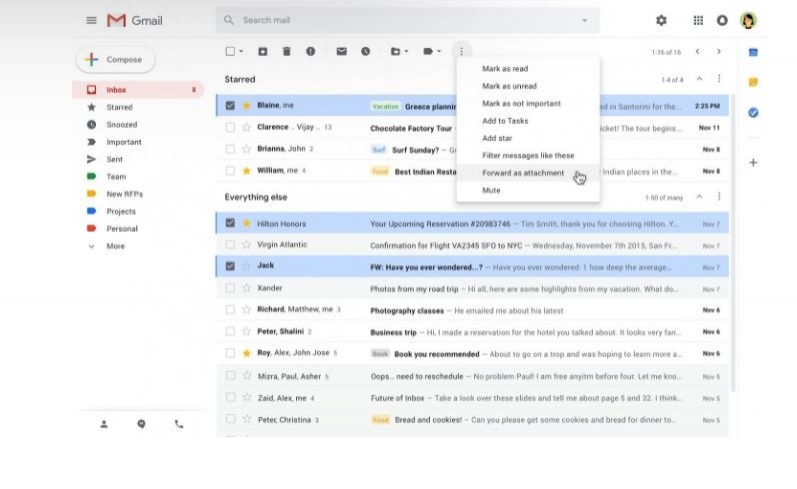
Task: Report selected messages as spam
Action: (x=311, y=51)
